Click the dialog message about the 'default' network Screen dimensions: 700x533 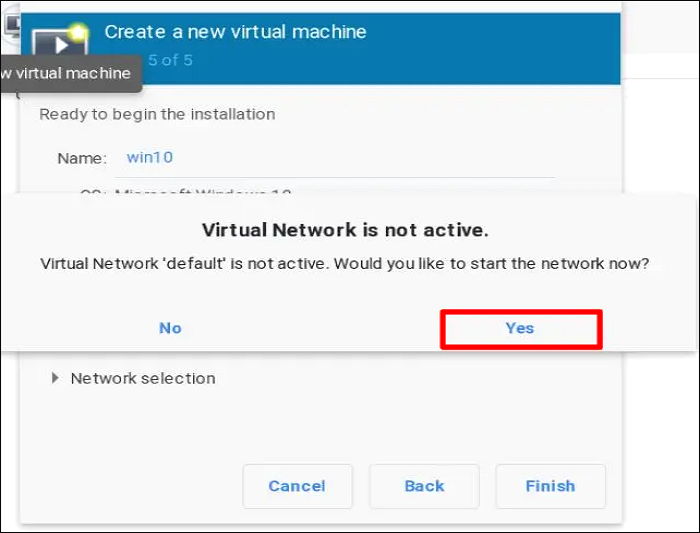pos(345,264)
